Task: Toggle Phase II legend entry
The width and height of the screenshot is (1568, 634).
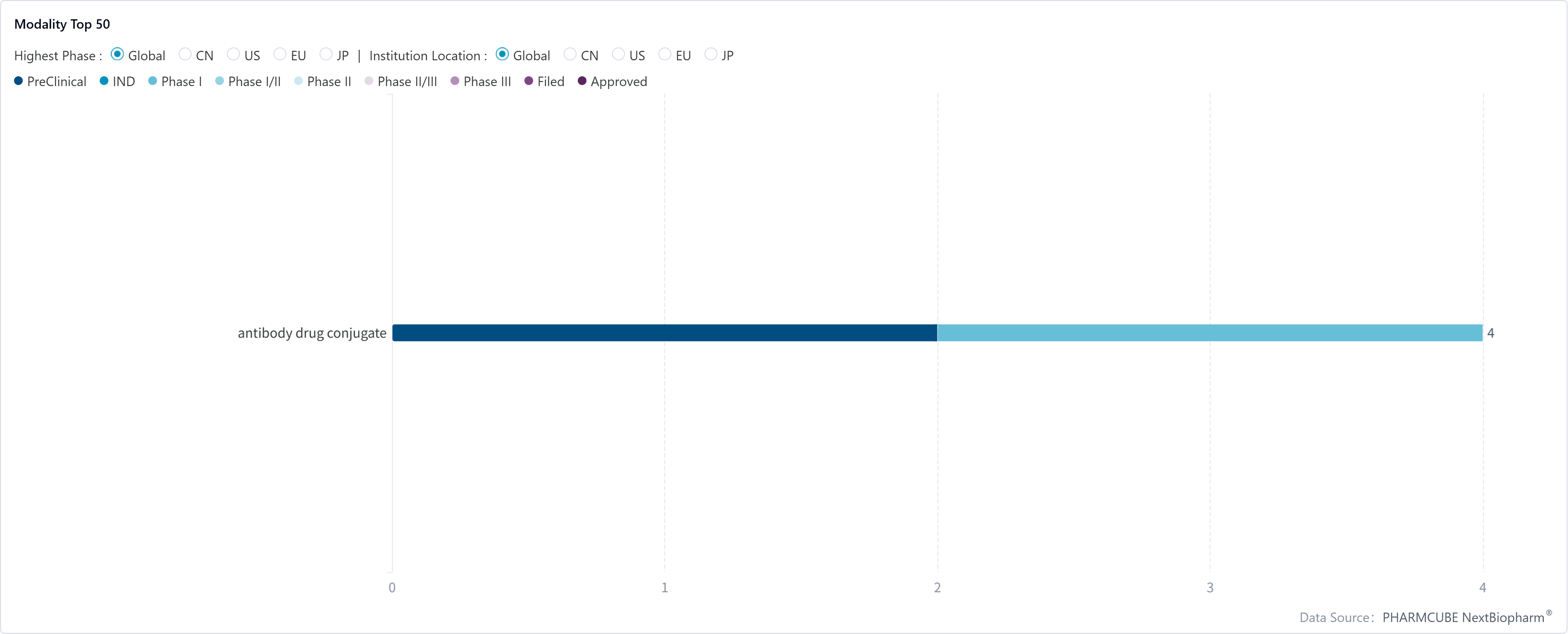Action: point(323,82)
